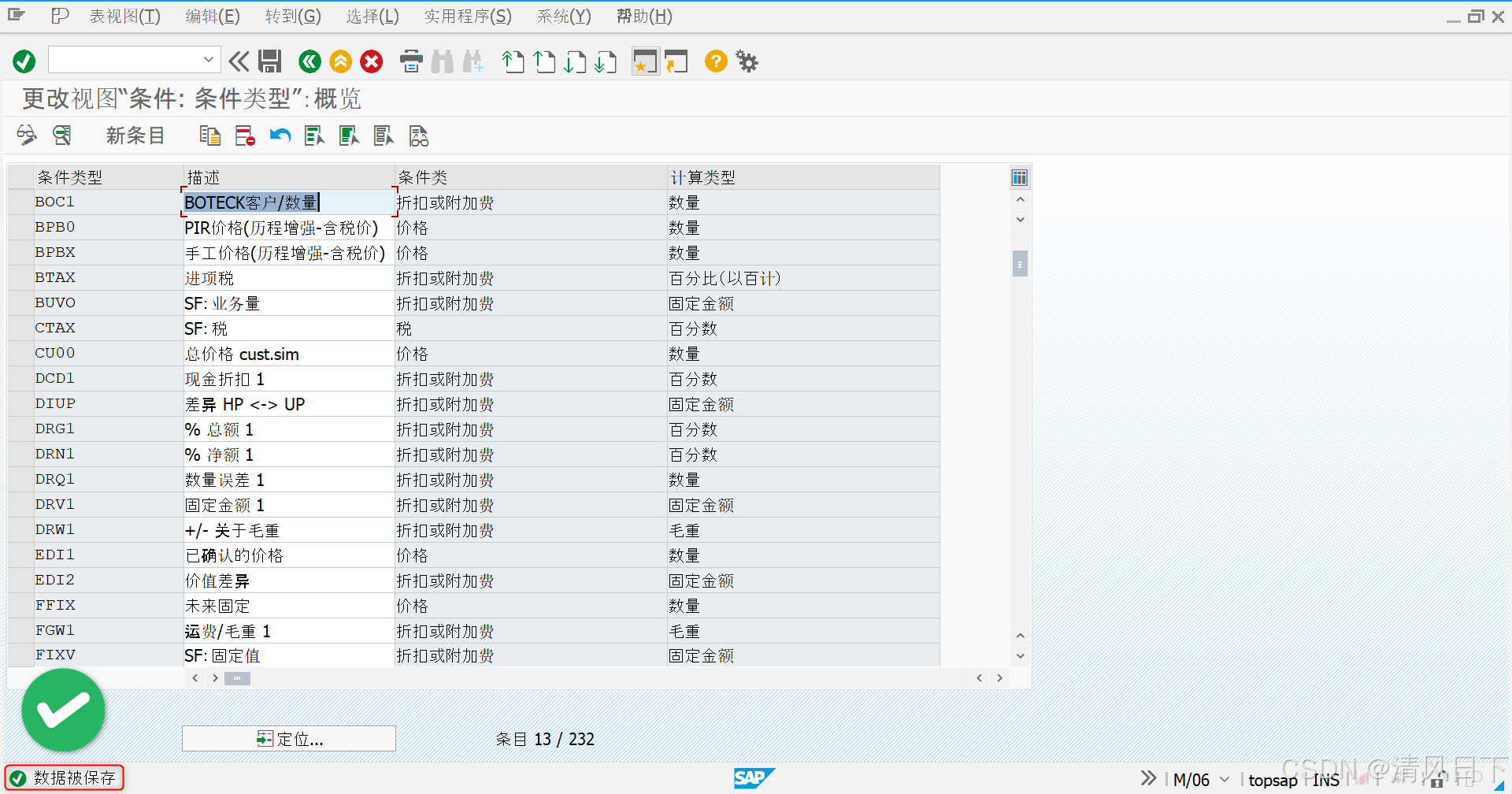Click far-right horizontal scroll-left arrow
1512x794 pixels.
pyautogui.click(x=979, y=678)
